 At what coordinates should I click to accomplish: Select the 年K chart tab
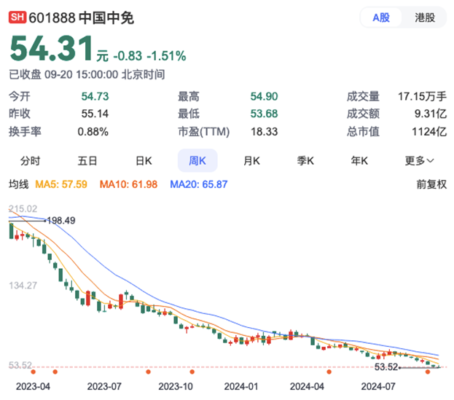click(359, 161)
